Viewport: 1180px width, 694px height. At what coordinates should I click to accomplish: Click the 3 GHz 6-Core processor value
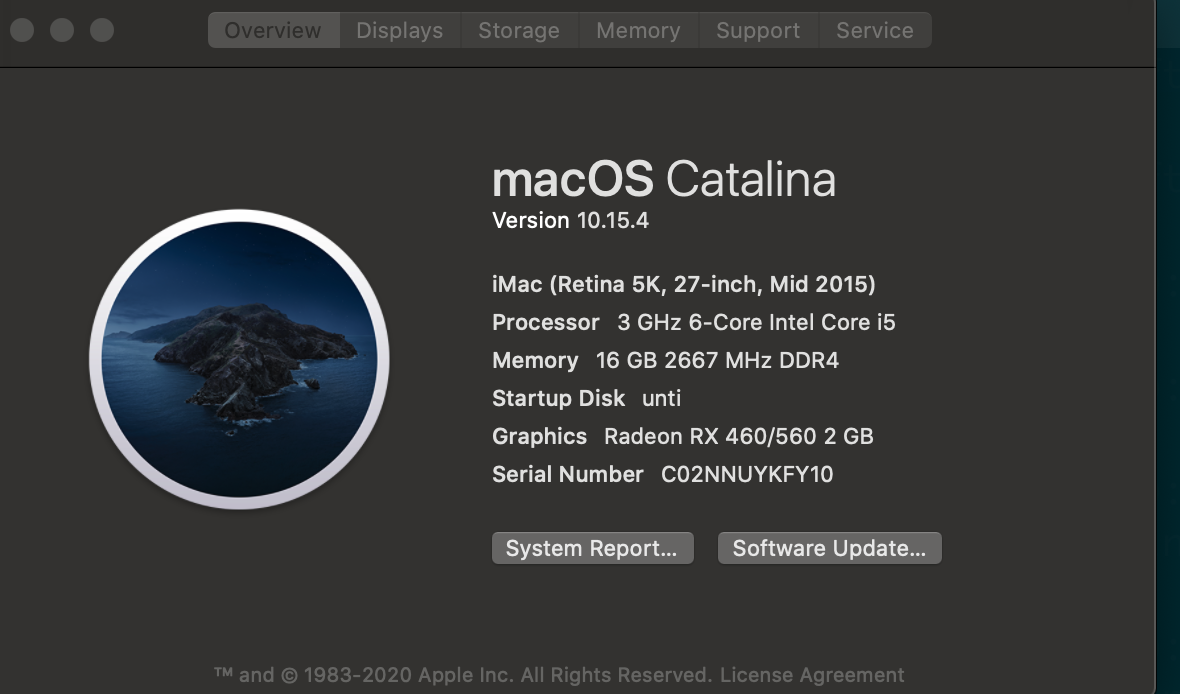[x=756, y=322]
